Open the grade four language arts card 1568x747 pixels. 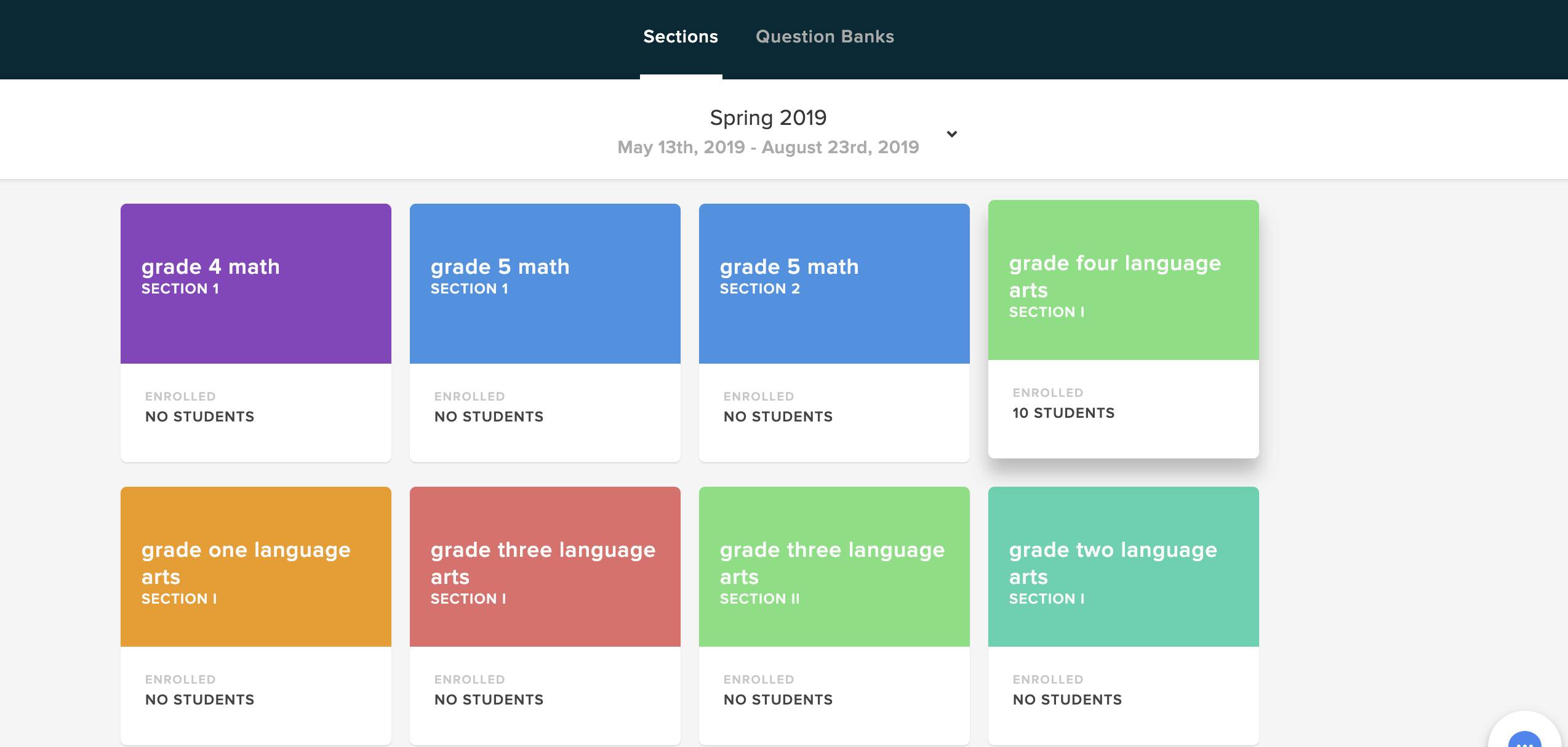pyautogui.click(x=1124, y=329)
